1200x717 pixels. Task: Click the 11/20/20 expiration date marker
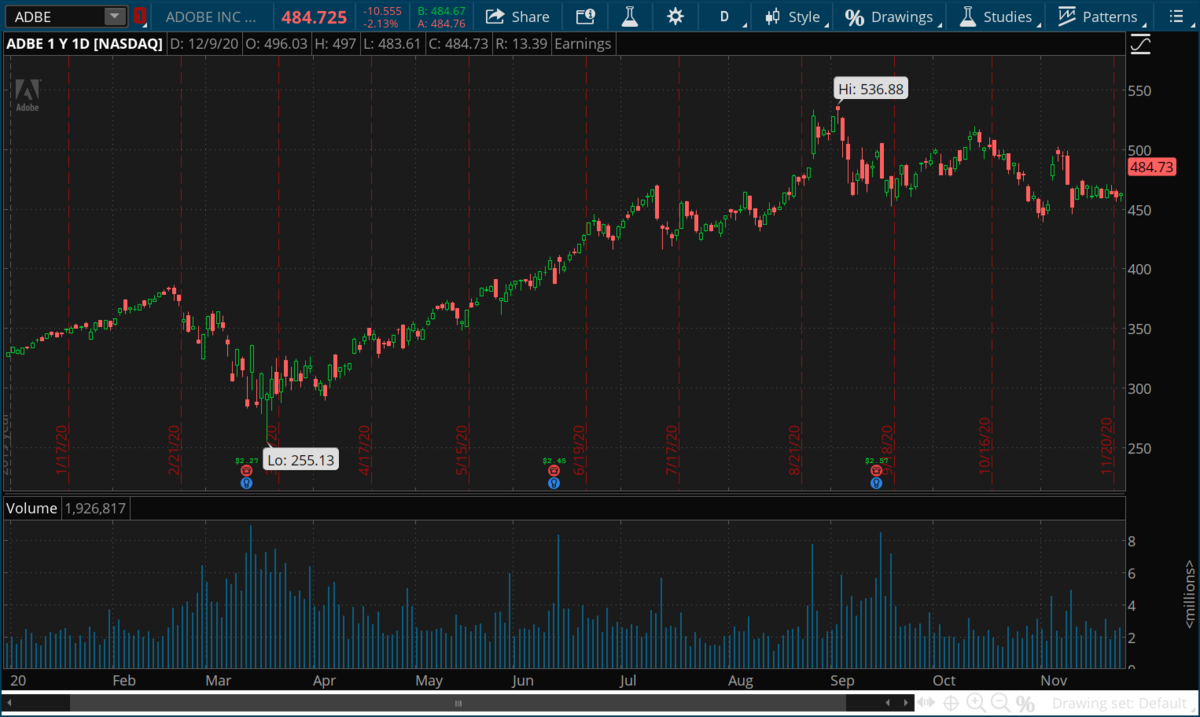(x=1108, y=446)
